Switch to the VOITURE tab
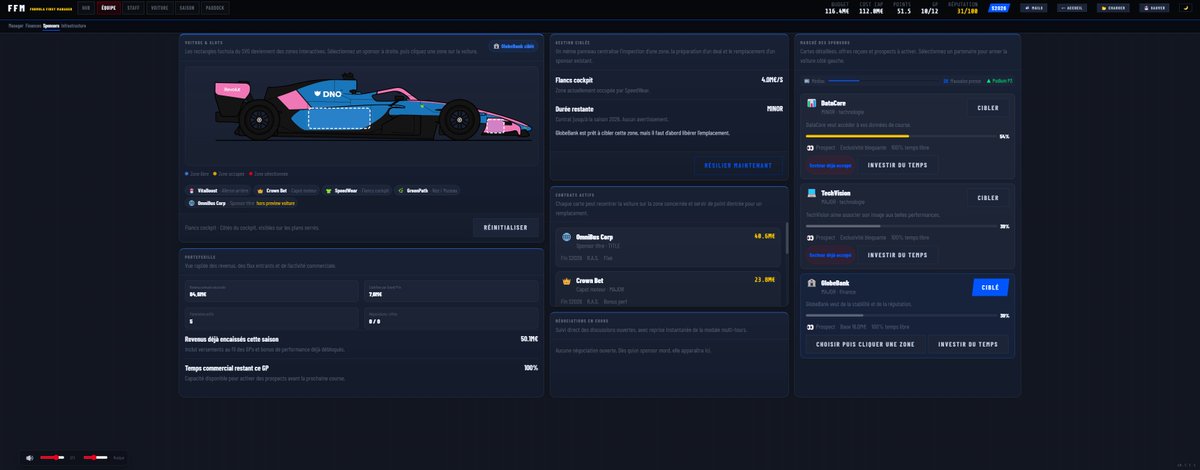This screenshot has height=470, width=1200. click(x=159, y=7)
